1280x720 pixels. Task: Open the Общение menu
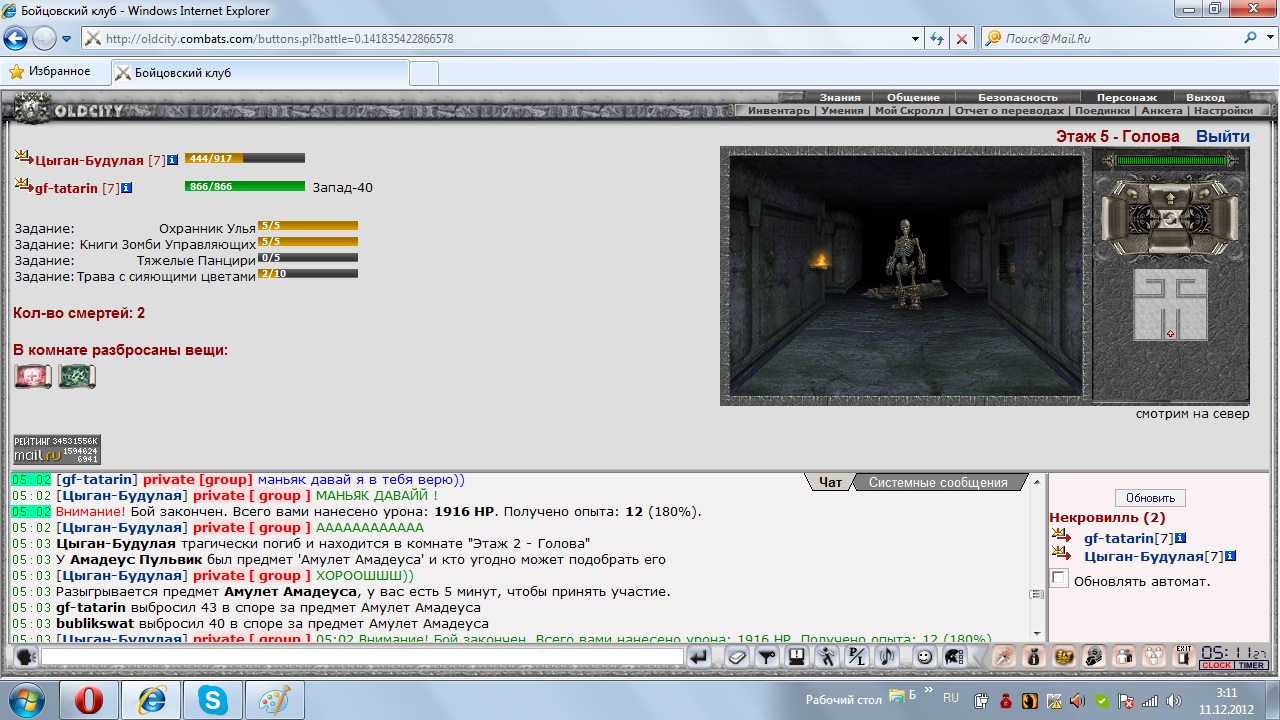point(913,97)
